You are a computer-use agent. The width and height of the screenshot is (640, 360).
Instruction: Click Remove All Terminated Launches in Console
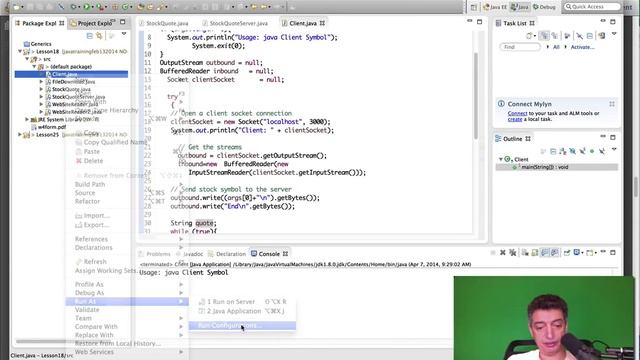513,253
